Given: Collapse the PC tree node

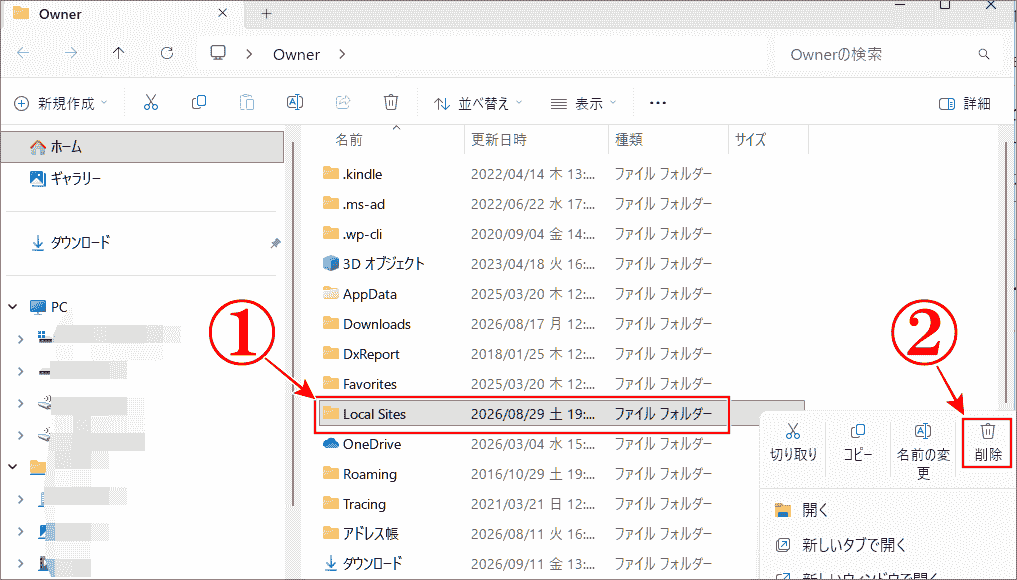Looking at the screenshot, I should click(x=13, y=306).
